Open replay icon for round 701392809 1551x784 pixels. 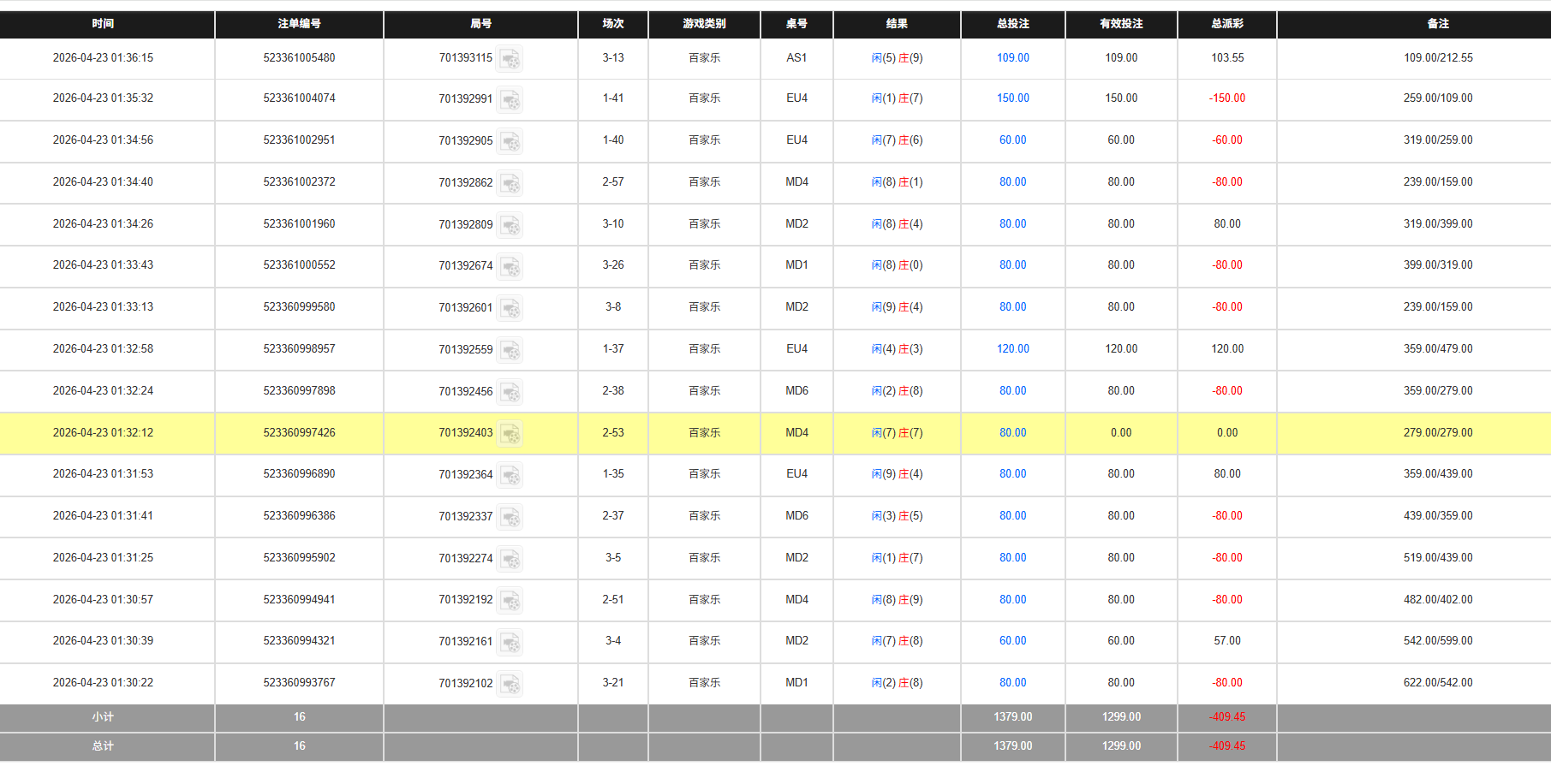[510, 225]
